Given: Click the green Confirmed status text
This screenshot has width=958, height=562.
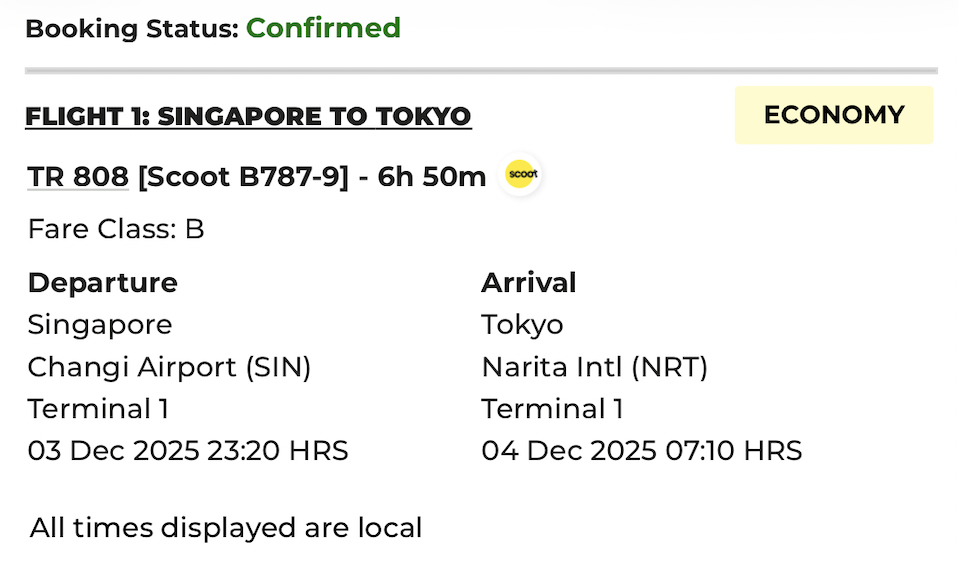Looking at the screenshot, I should click(323, 28).
